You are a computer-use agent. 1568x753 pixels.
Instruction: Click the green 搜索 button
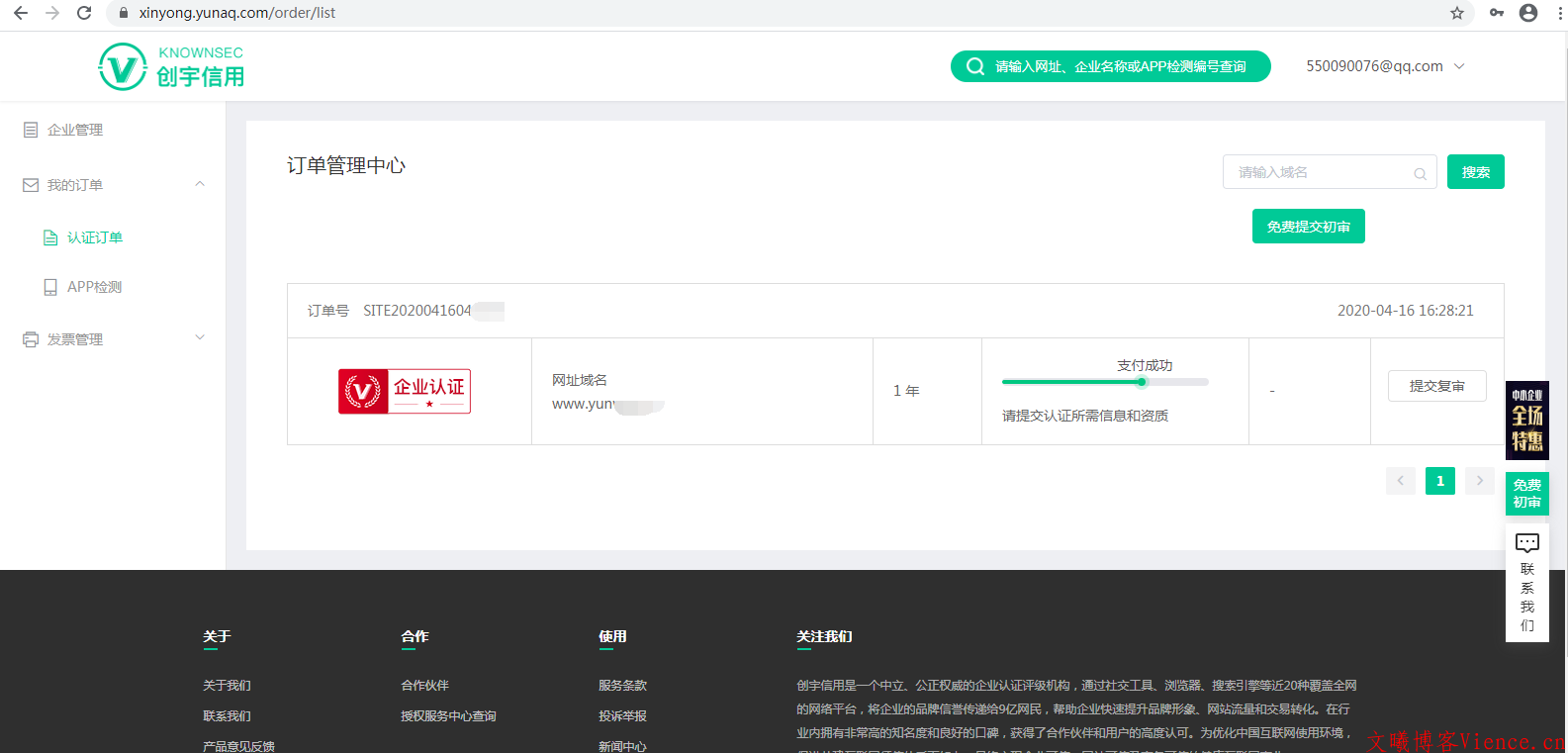(1475, 172)
